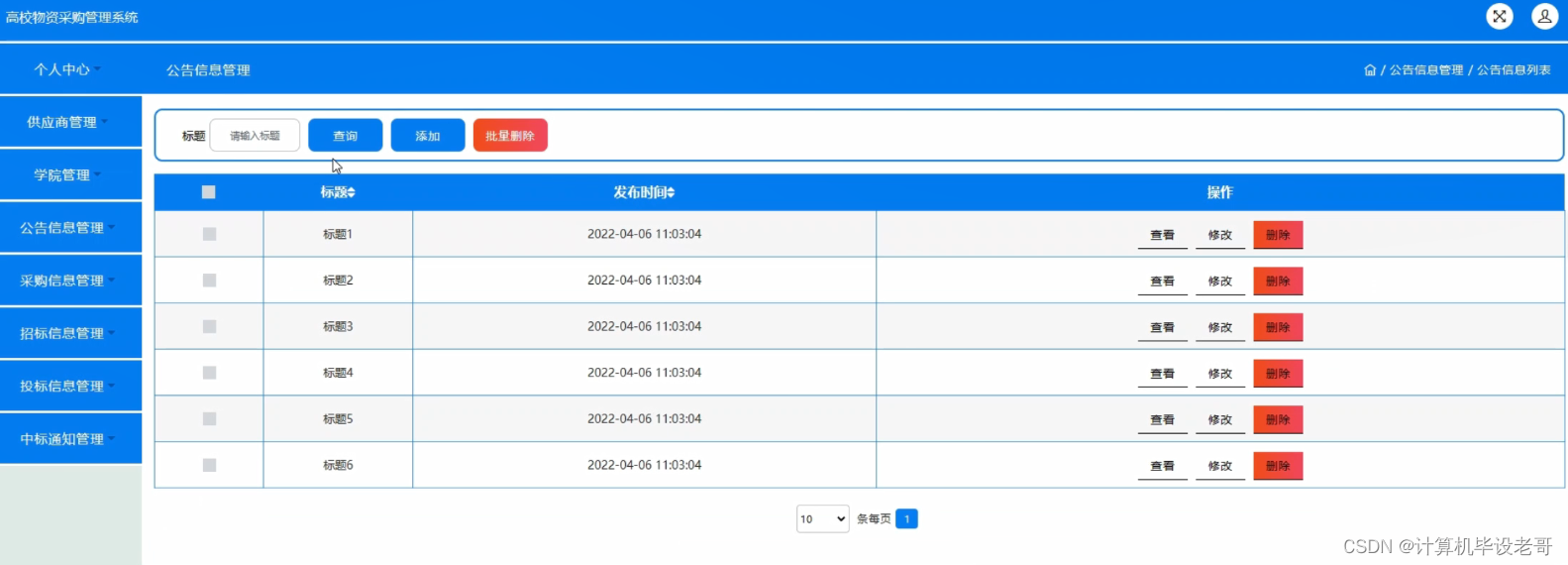Focus the 请输入标题 title input field

(255, 136)
